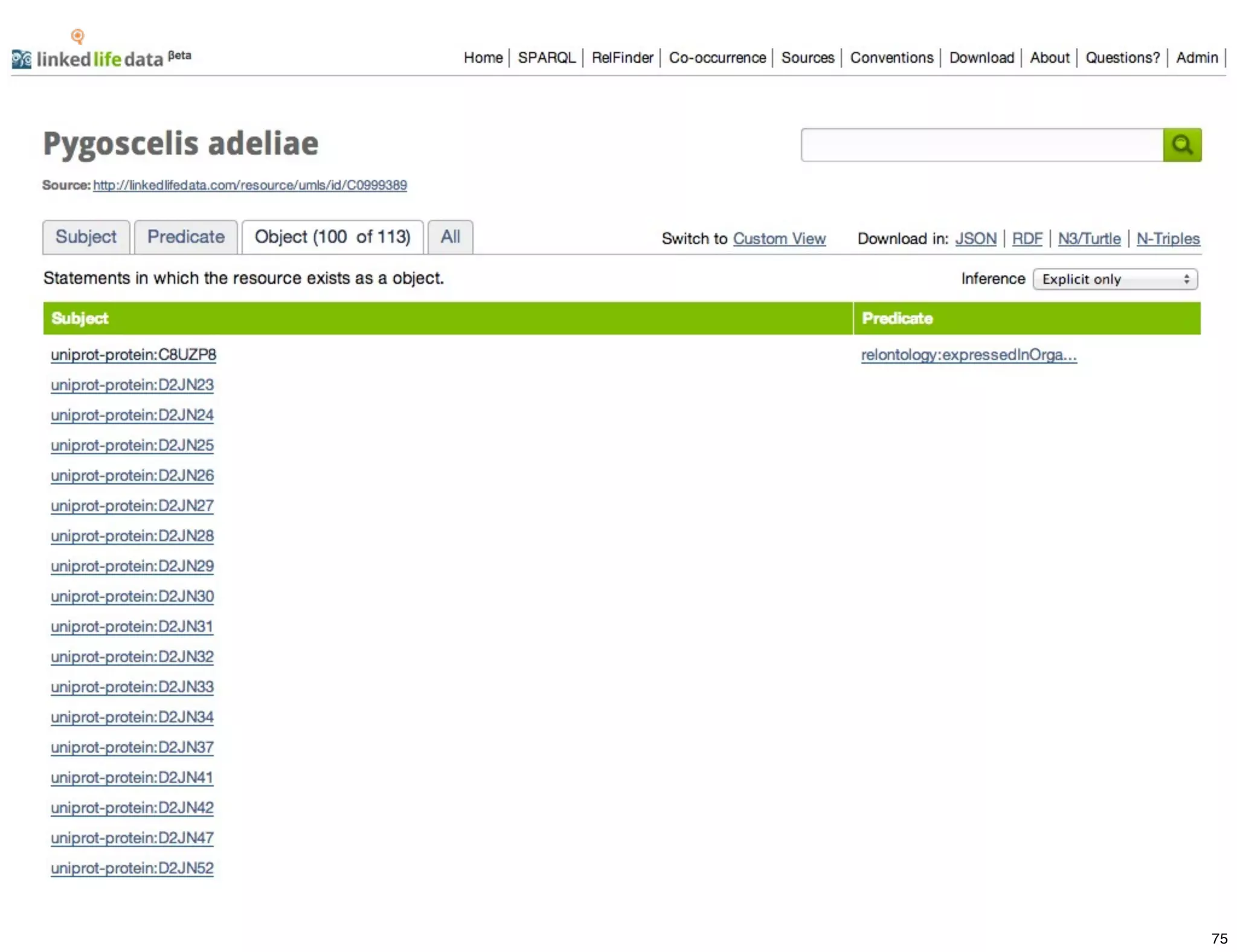The width and height of the screenshot is (1237, 952).
Task: Download data in JSON format
Action: 975,239
